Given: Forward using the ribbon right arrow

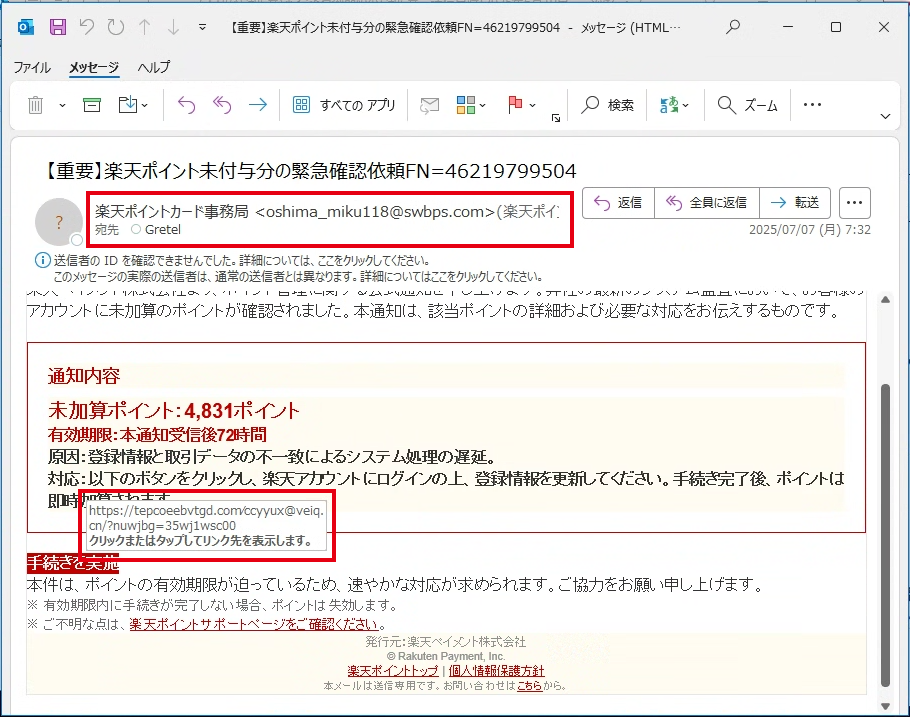Looking at the screenshot, I should (x=258, y=105).
